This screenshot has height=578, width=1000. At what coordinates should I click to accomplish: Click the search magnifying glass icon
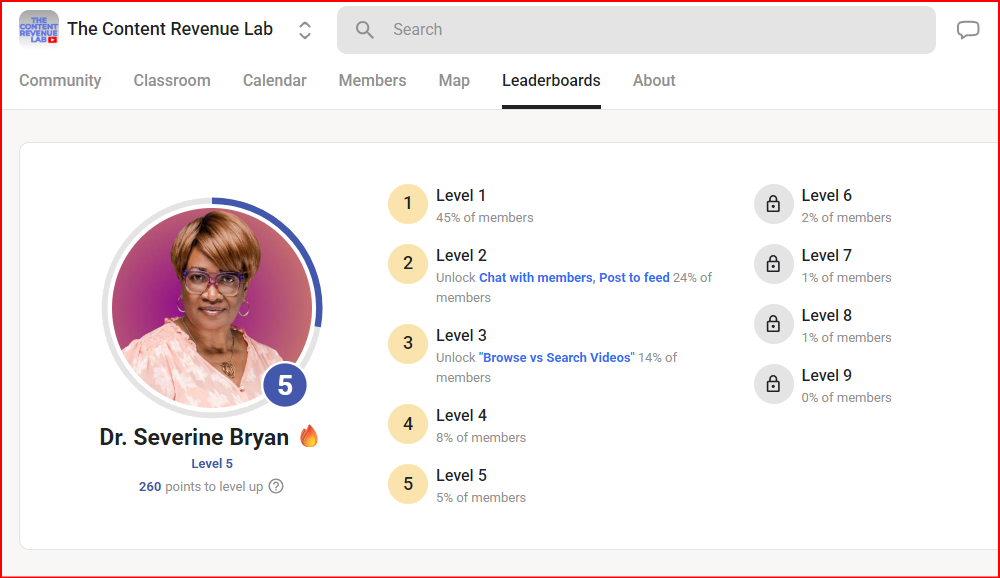click(x=365, y=30)
